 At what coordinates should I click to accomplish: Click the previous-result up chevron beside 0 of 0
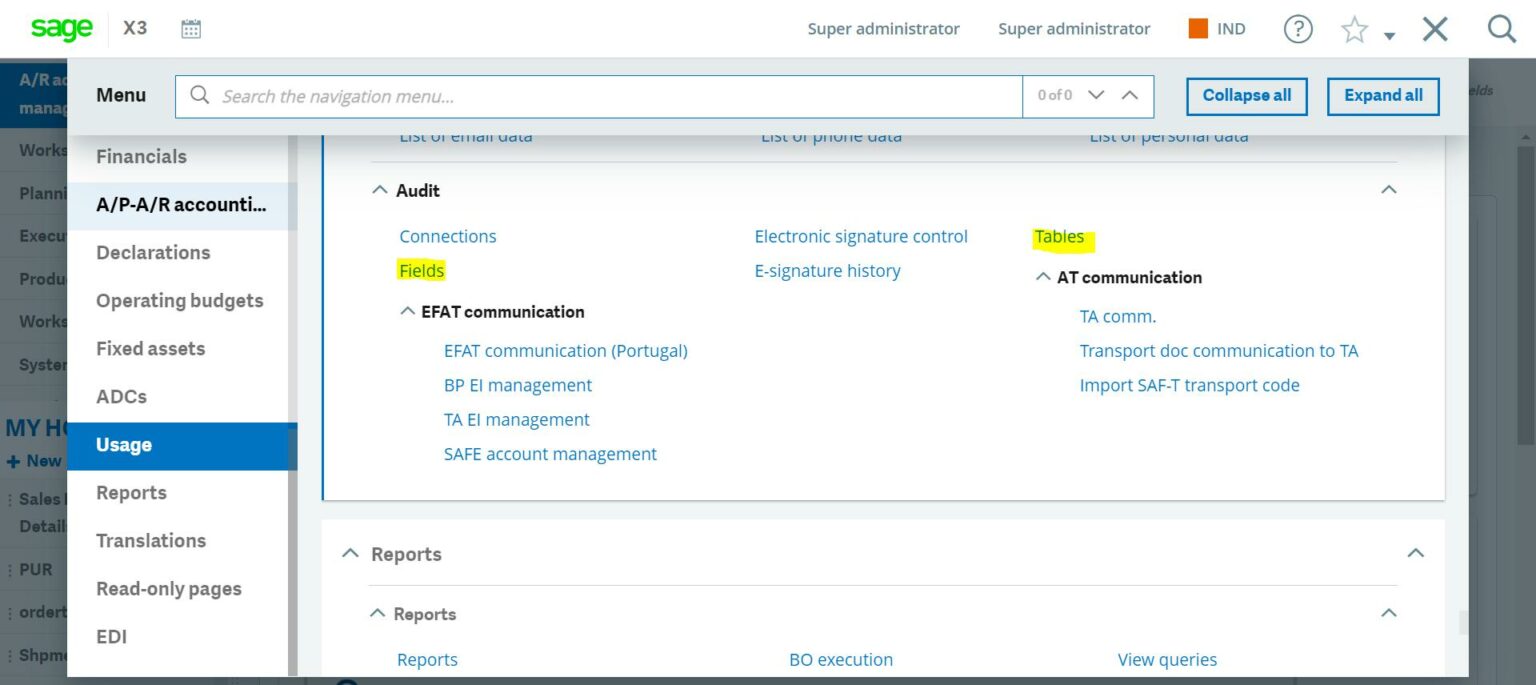point(1129,95)
